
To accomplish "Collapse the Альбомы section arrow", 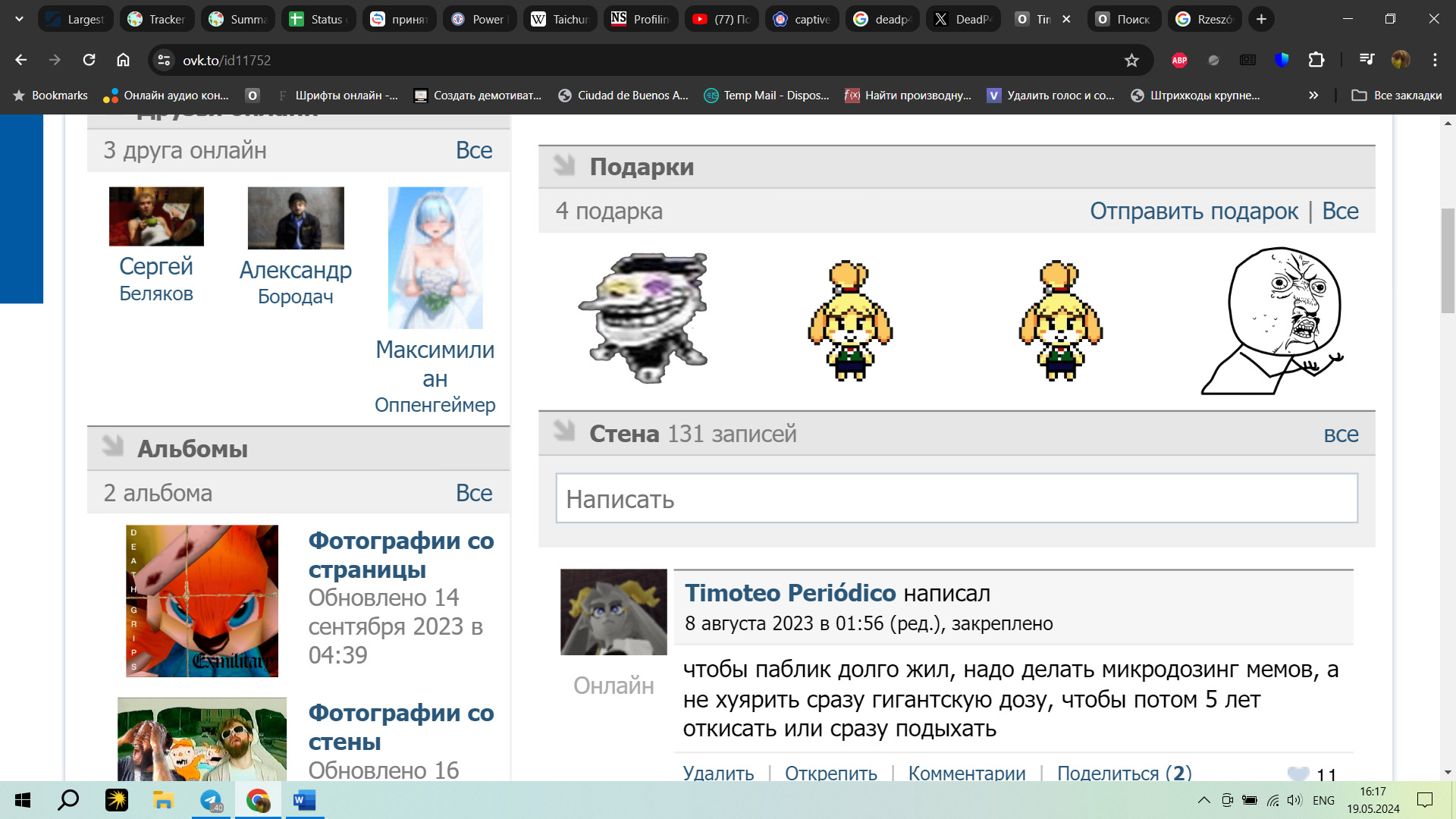I will pos(112,446).
